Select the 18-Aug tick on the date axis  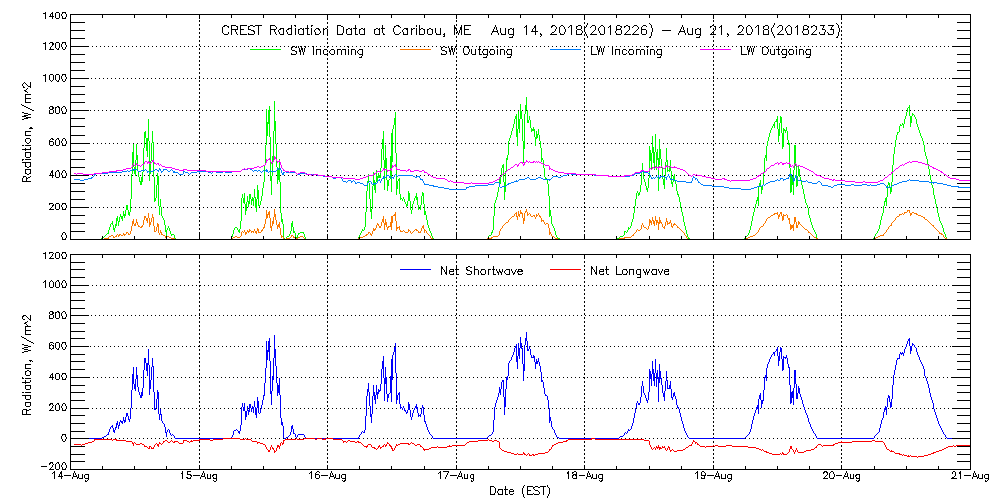[585, 476]
